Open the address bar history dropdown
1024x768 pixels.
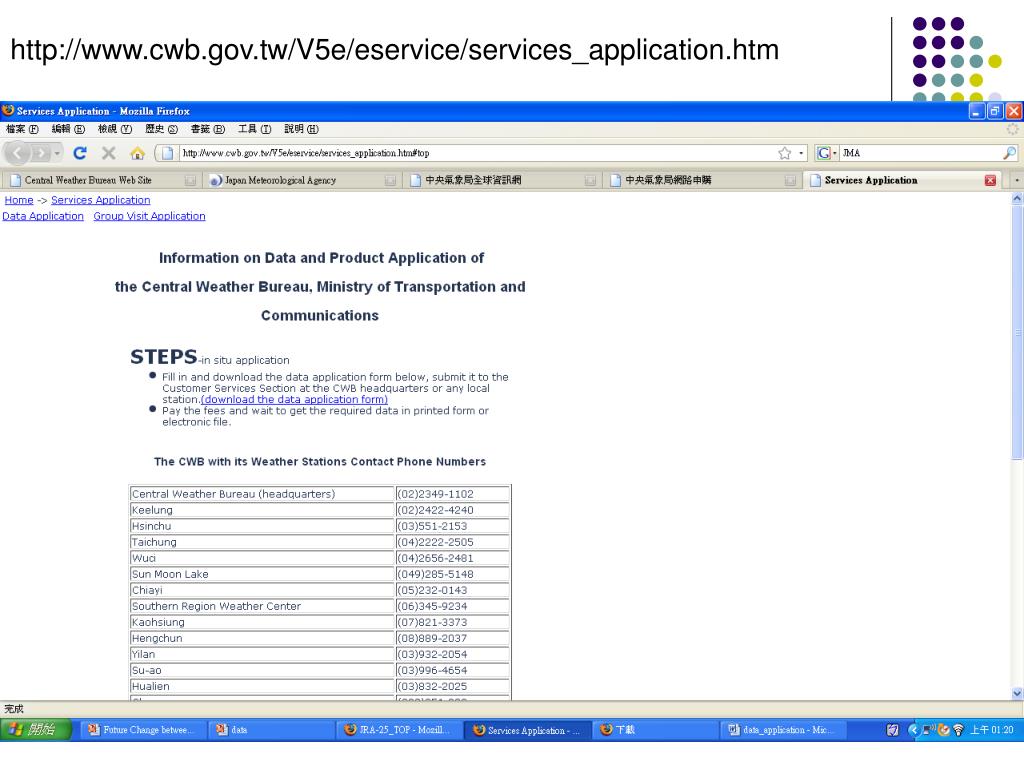801,153
